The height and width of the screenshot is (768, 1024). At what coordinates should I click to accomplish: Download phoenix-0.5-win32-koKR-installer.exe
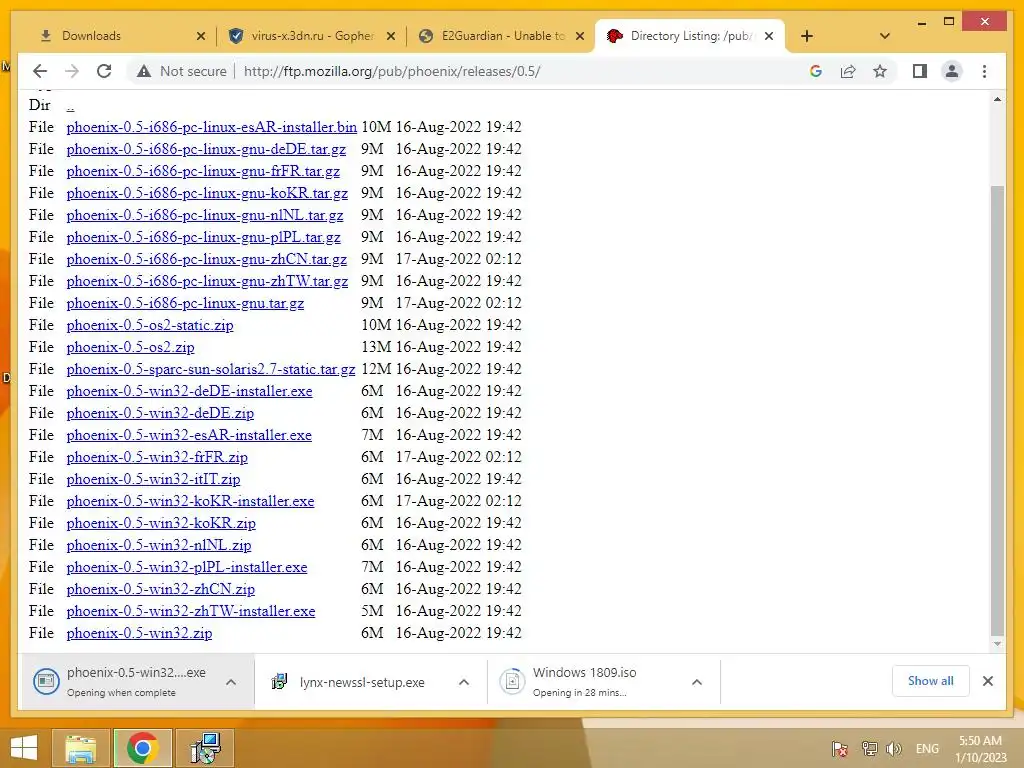click(x=190, y=502)
